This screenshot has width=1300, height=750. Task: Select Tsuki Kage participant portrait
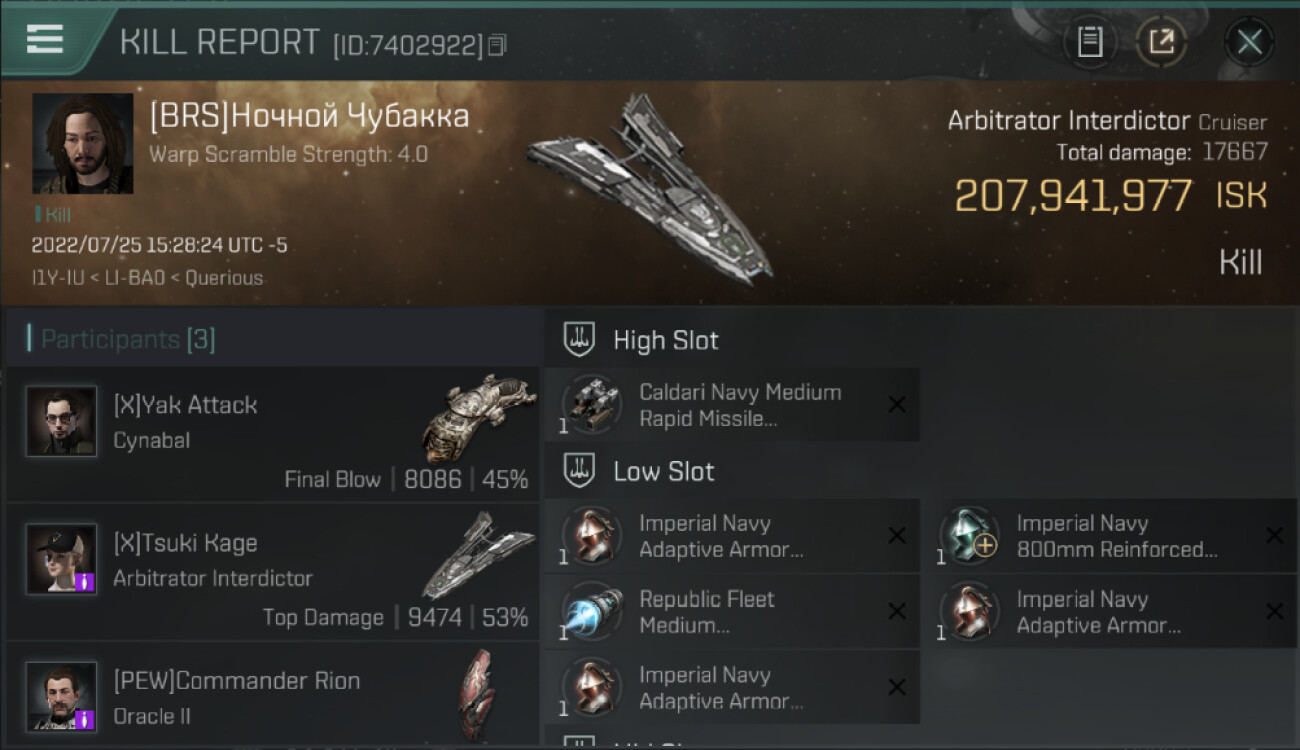point(62,559)
